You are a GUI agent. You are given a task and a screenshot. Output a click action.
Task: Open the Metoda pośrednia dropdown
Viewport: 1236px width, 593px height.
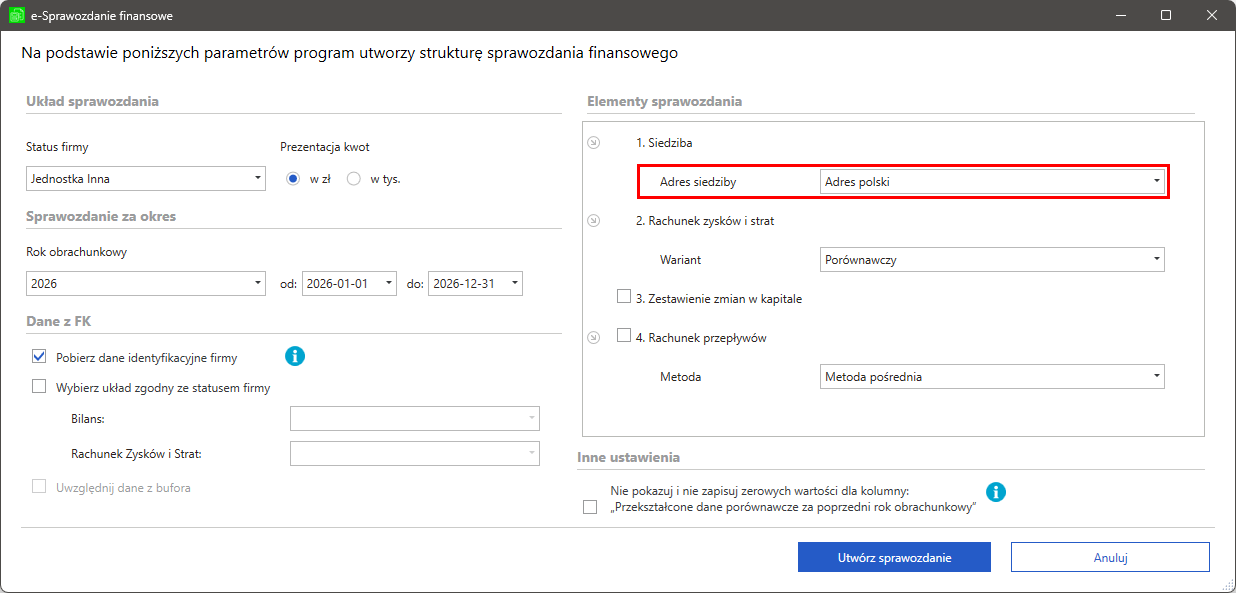coord(992,376)
